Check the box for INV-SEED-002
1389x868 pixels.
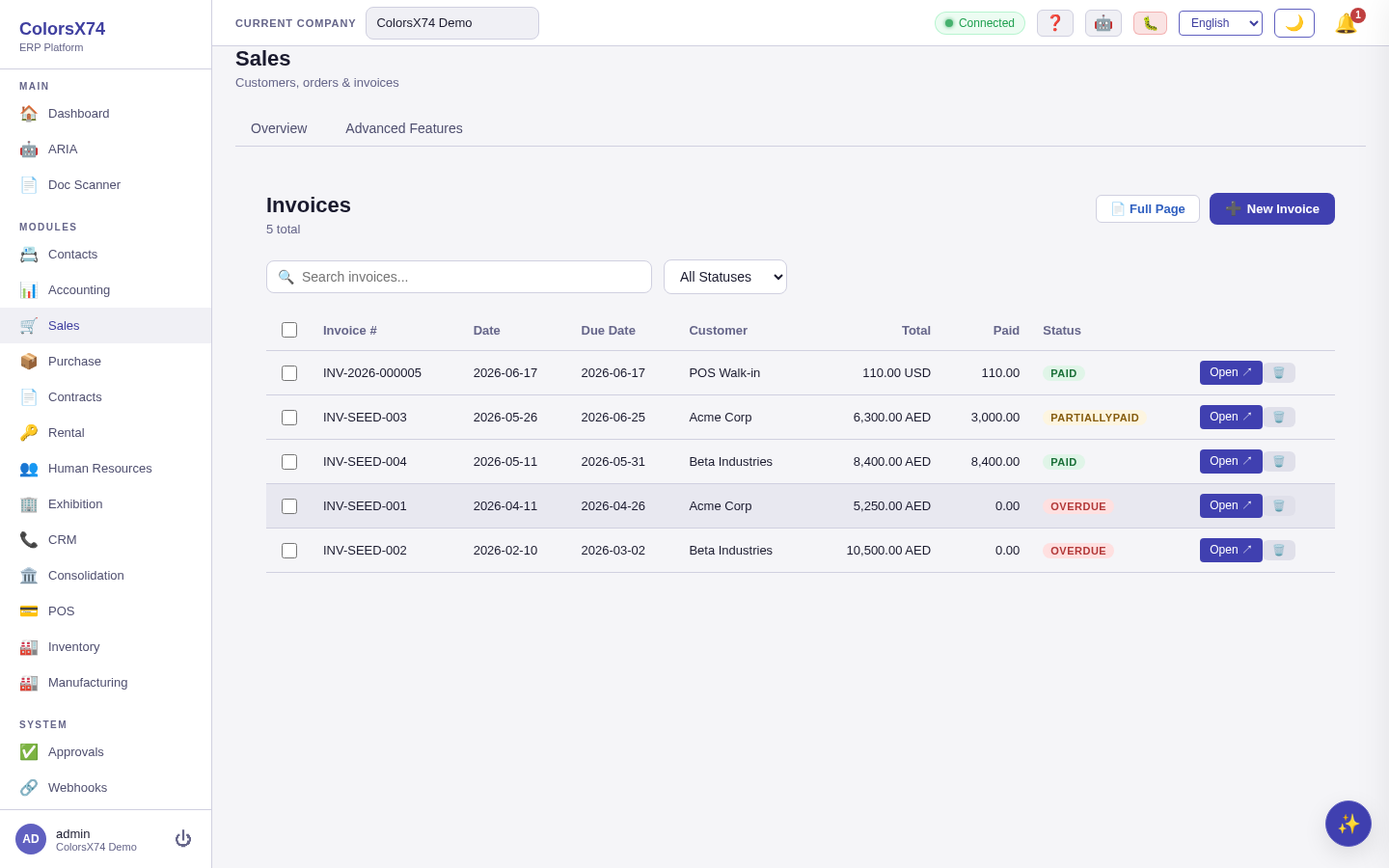(x=289, y=551)
